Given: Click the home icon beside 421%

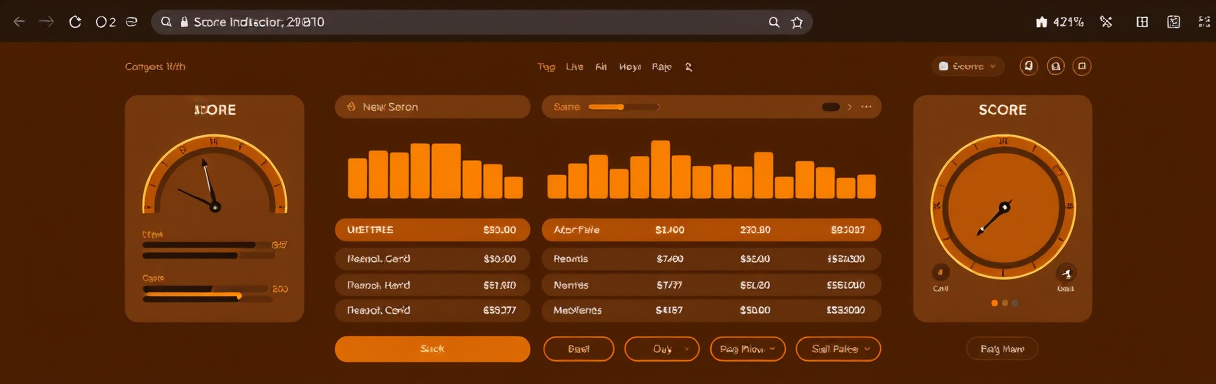Looking at the screenshot, I should [x=1042, y=22].
